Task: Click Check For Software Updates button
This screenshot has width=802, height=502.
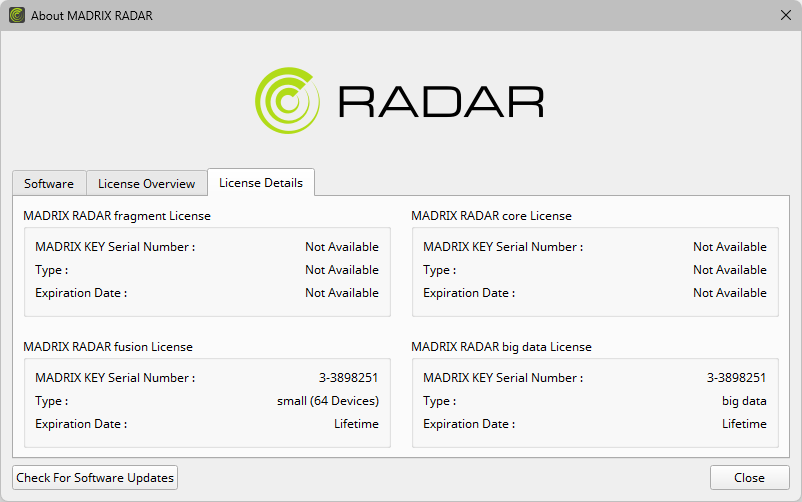Action: pyautogui.click(x=95, y=477)
